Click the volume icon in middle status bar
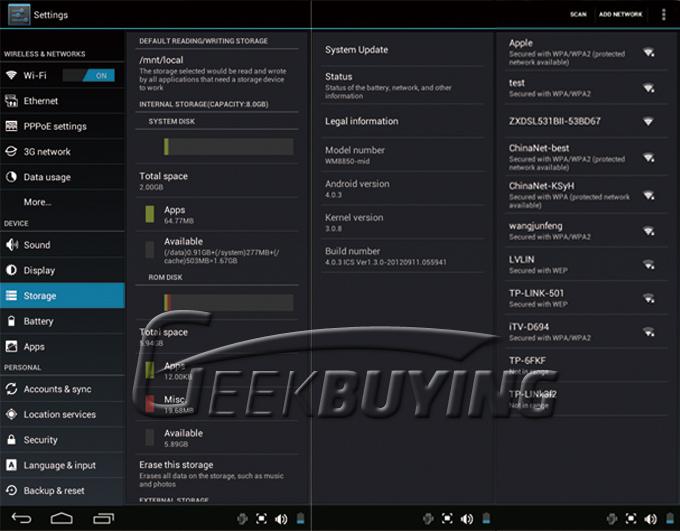 [467, 519]
